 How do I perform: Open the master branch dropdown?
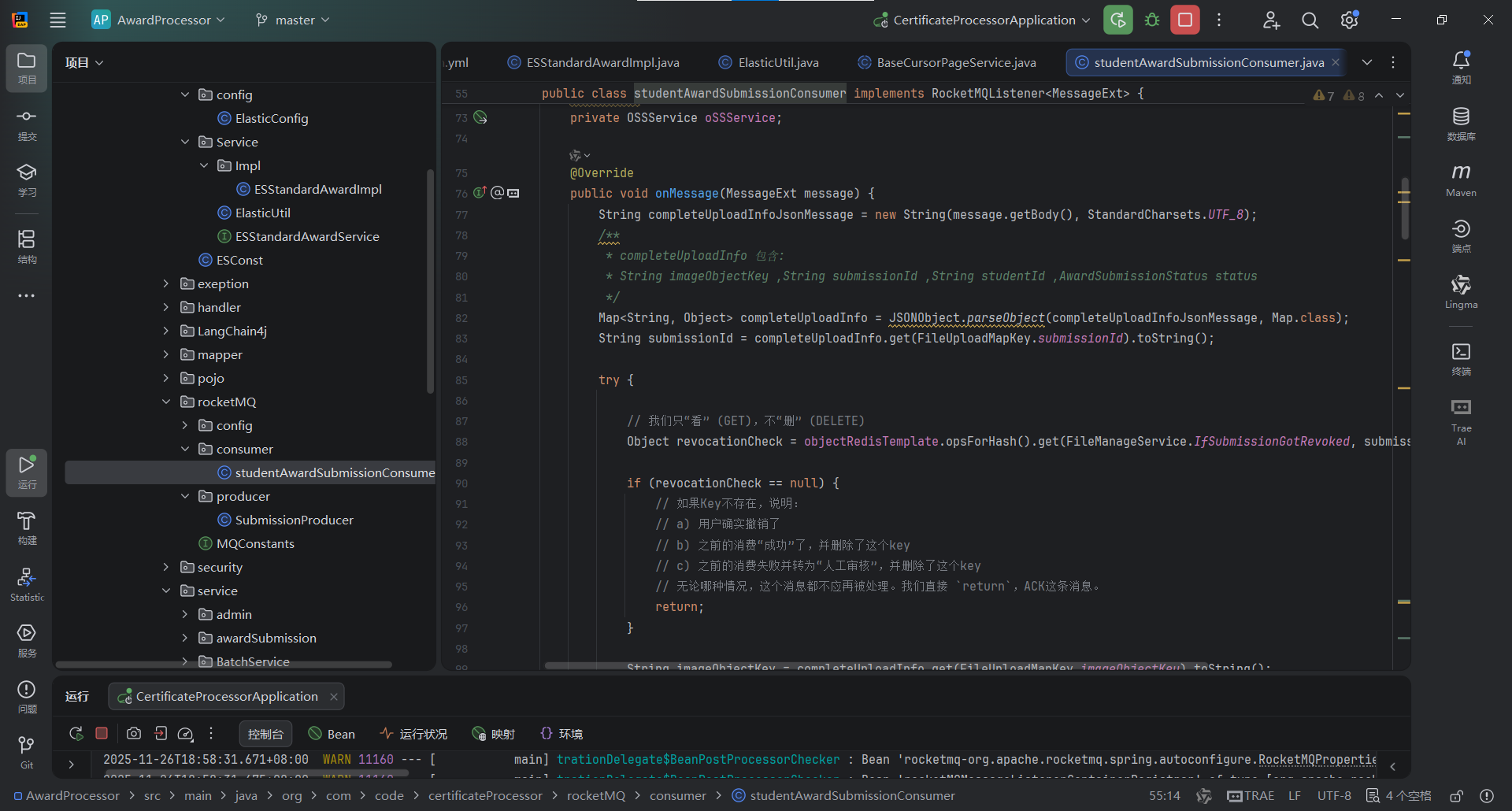pyautogui.click(x=293, y=20)
